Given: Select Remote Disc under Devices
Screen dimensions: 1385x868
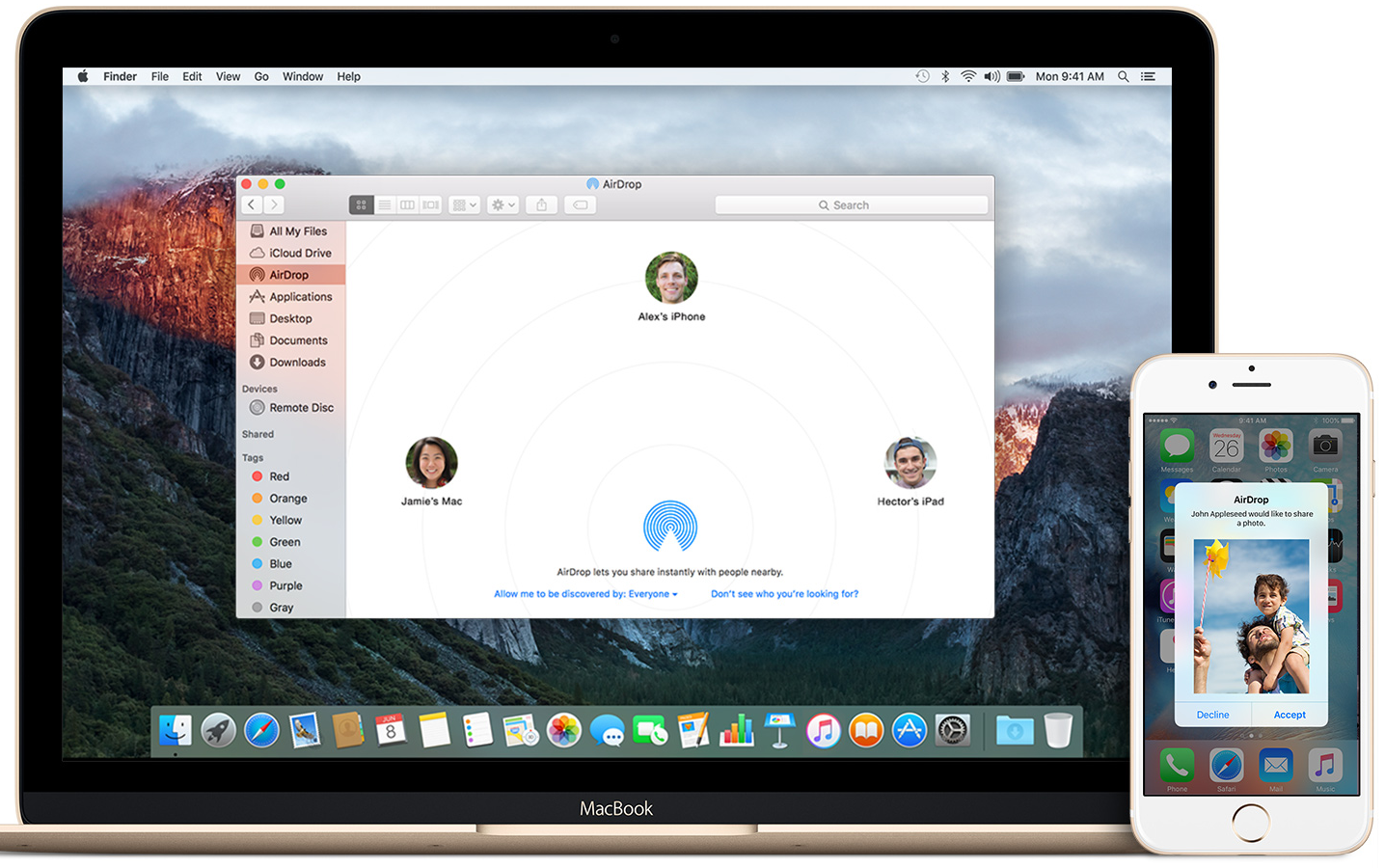Looking at the screenshot, I should (290, 408).
